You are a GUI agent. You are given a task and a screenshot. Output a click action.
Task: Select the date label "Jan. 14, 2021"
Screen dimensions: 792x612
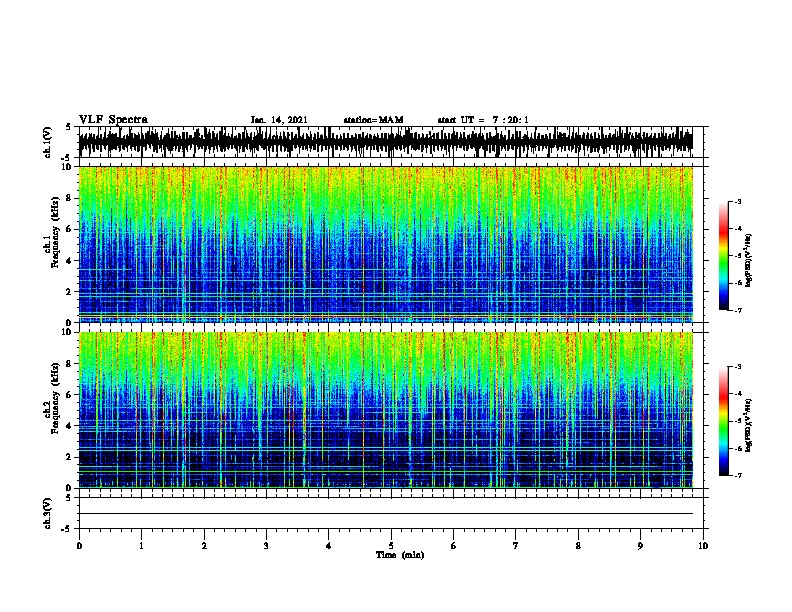[x=279, y=120]
